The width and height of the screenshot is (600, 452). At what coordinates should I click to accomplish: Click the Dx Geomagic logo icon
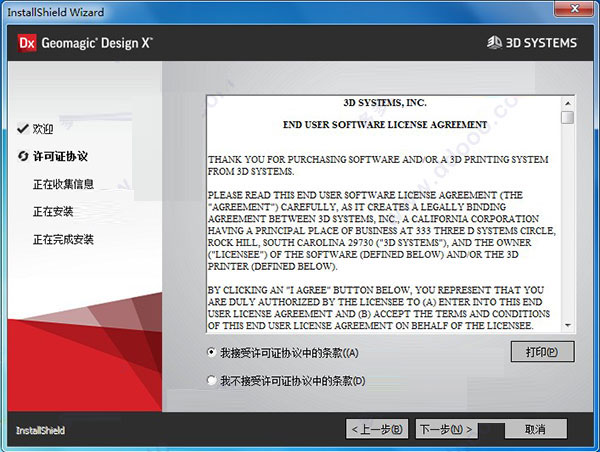click(27, 43)
